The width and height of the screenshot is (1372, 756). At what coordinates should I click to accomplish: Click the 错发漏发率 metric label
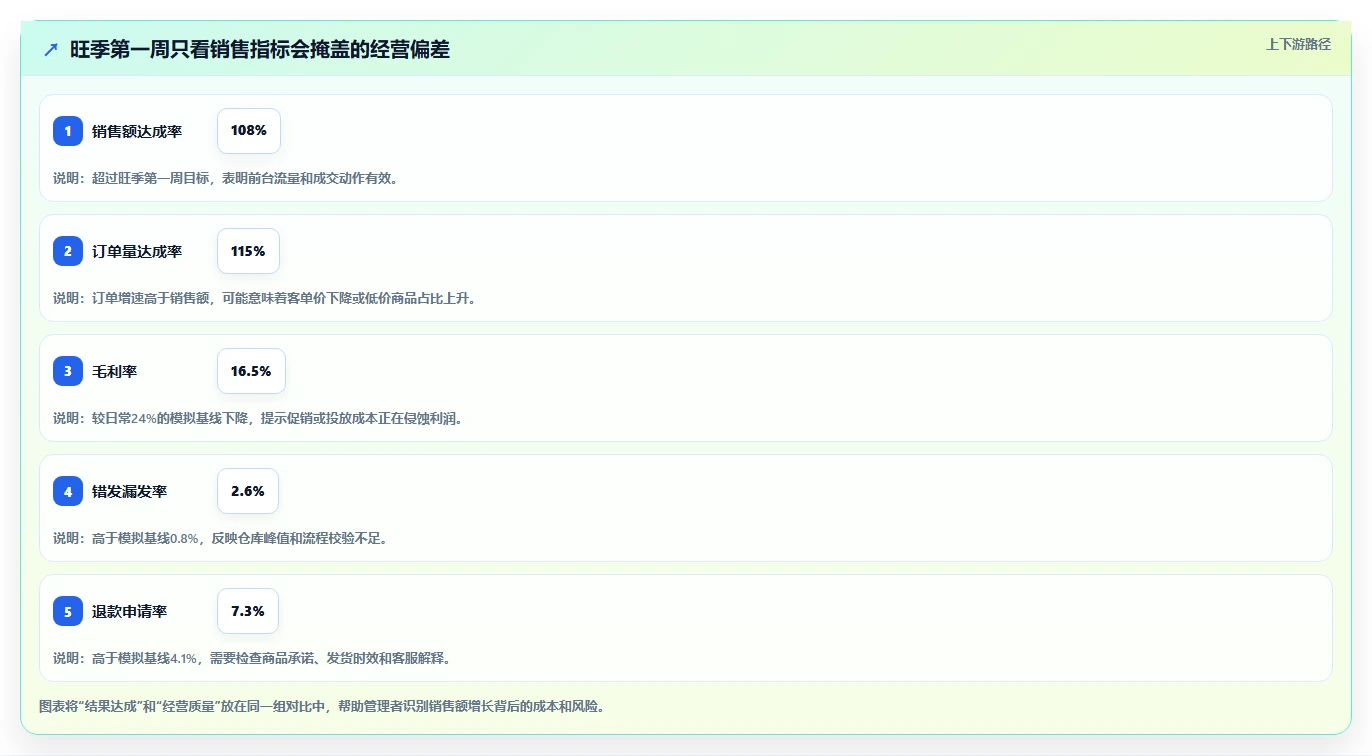[130, 491]
